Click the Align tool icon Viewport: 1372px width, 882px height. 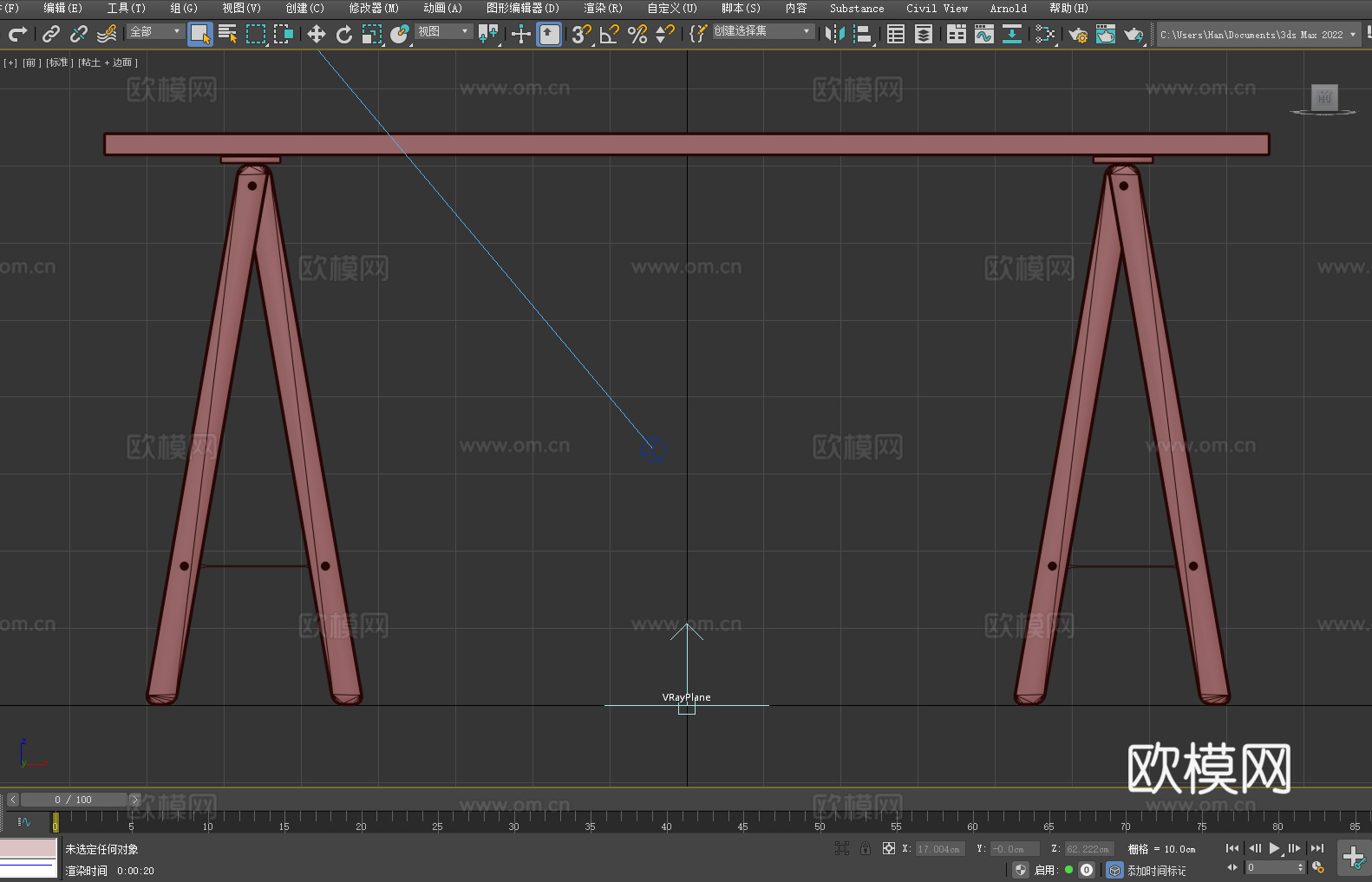(863, 34)
